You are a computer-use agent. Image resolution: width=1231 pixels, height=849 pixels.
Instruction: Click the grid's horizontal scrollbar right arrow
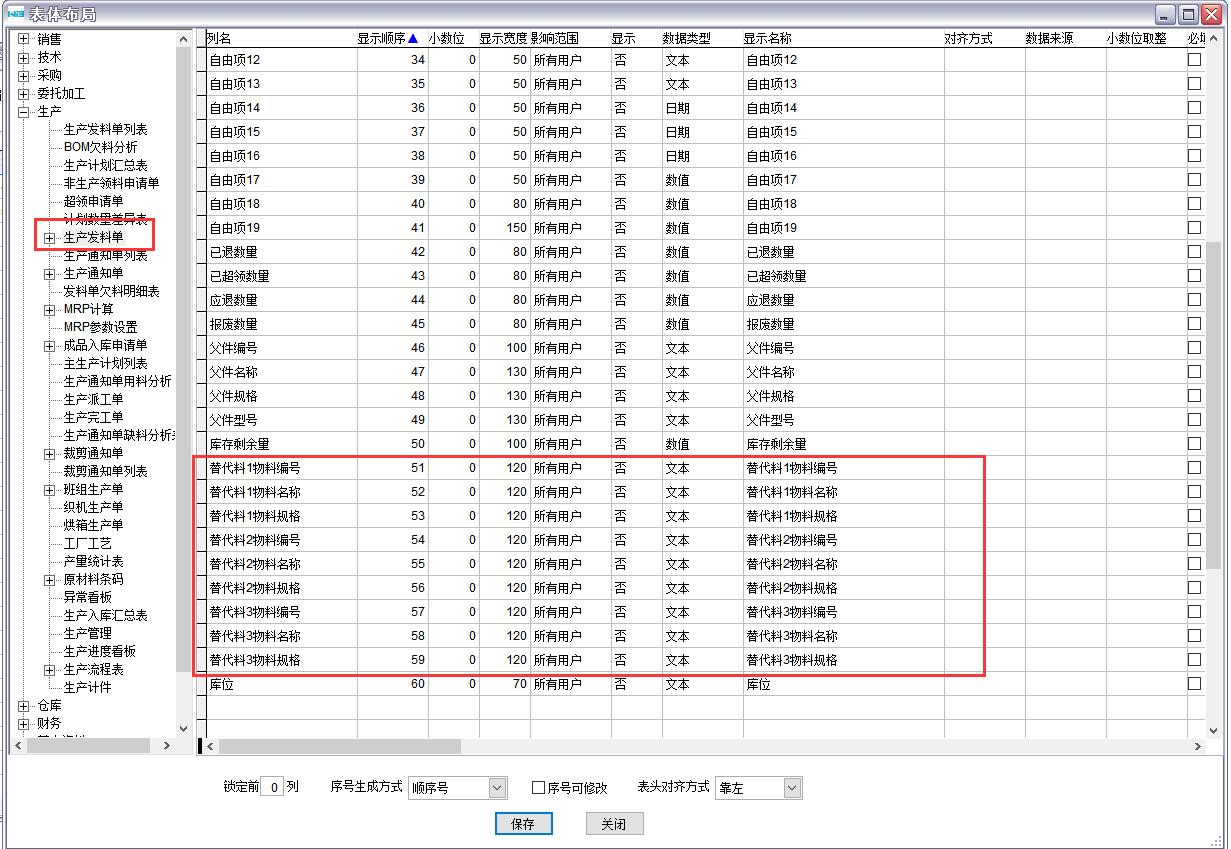[1199, 747]
